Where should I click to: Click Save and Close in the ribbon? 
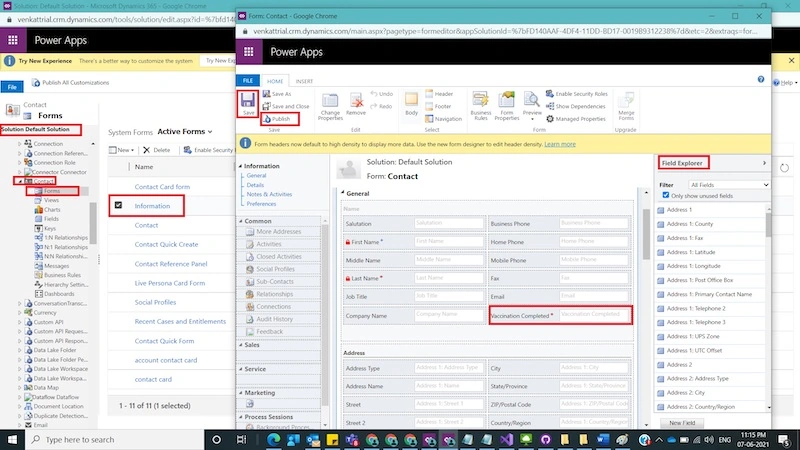tap(286, 106)
